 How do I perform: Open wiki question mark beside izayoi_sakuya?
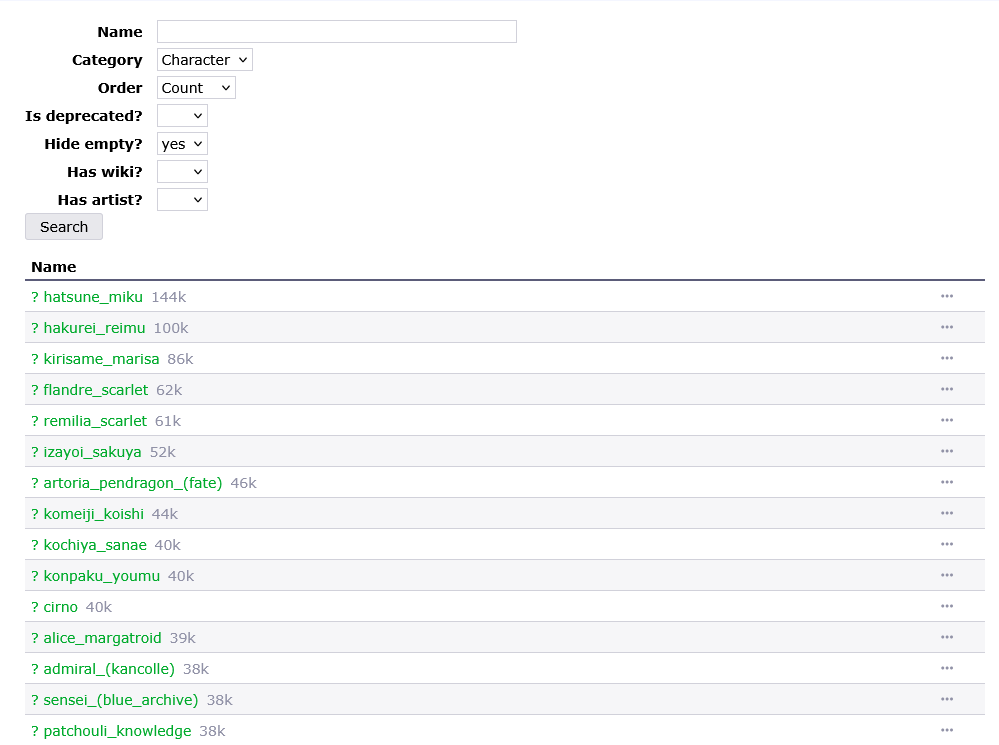click(x=35, y=452)
